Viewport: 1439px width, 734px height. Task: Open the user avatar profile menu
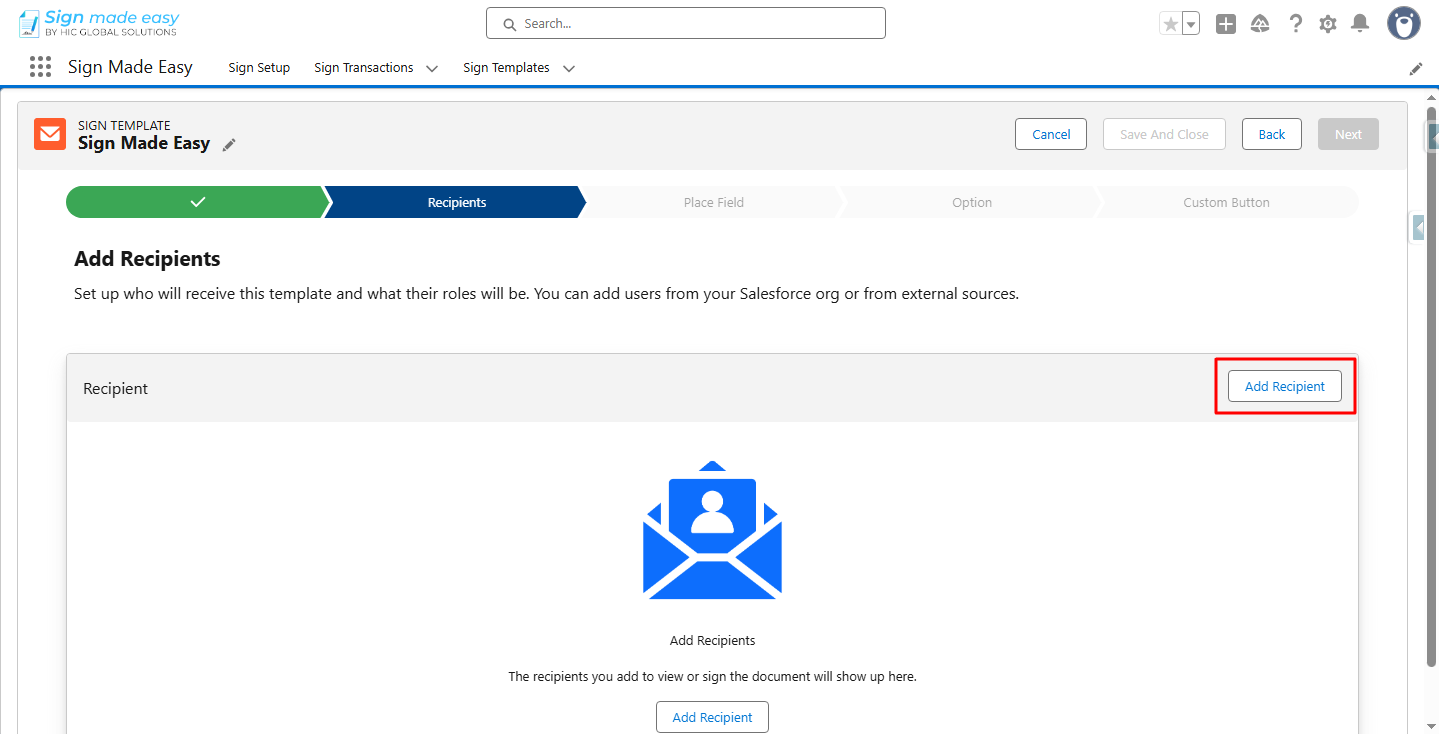point(1402,22)
